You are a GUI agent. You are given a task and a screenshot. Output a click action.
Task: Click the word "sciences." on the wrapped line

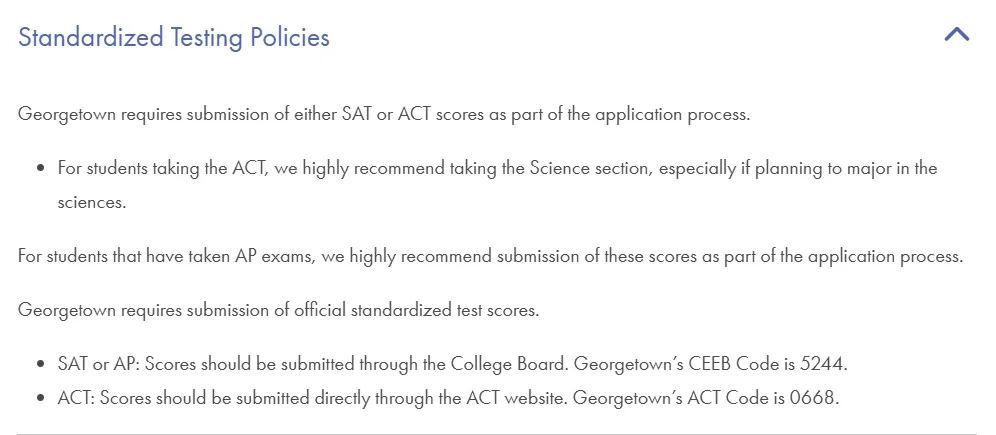(91, 203)
